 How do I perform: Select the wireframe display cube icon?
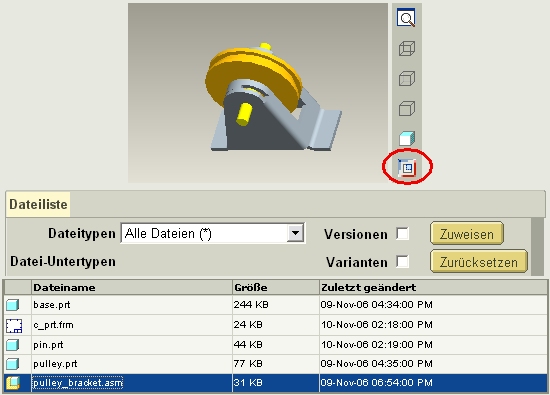tap(407, 48)
